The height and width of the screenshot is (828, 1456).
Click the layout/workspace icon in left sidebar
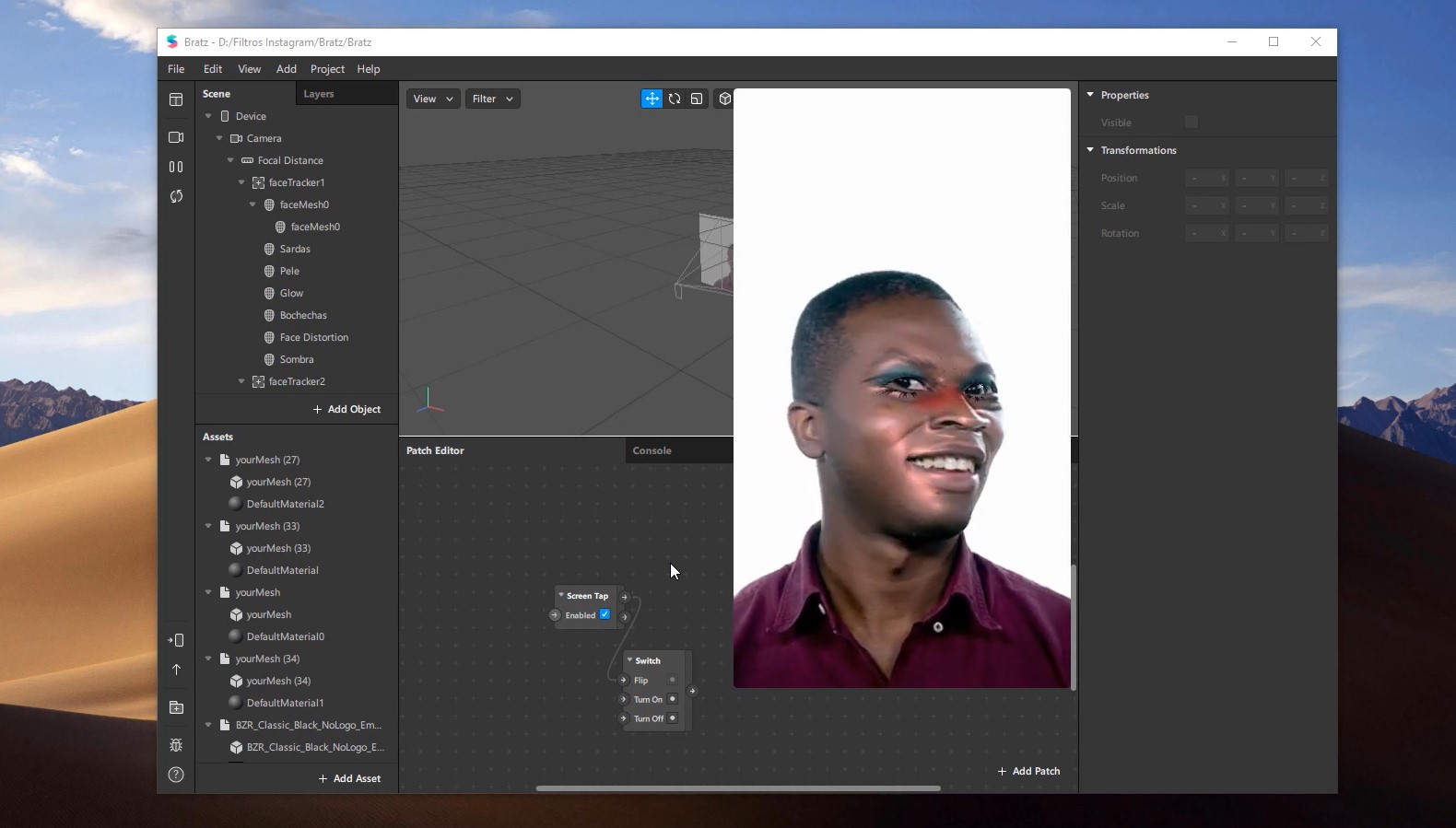click(176, 99)
